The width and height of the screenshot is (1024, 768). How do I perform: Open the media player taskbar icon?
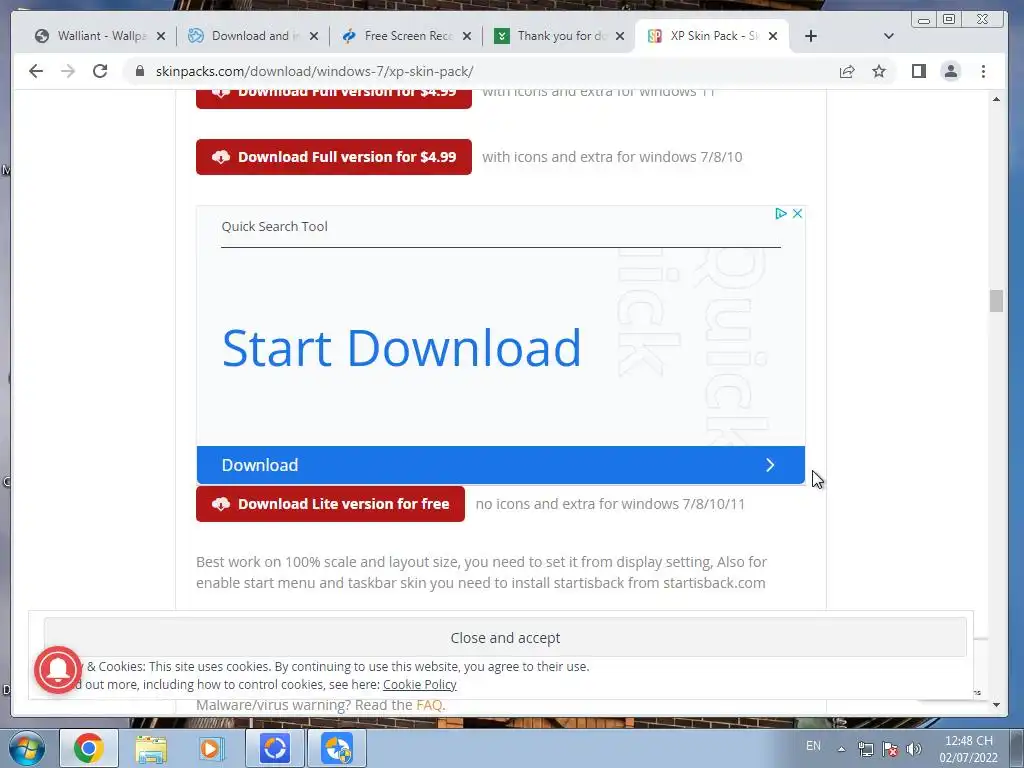211,748
